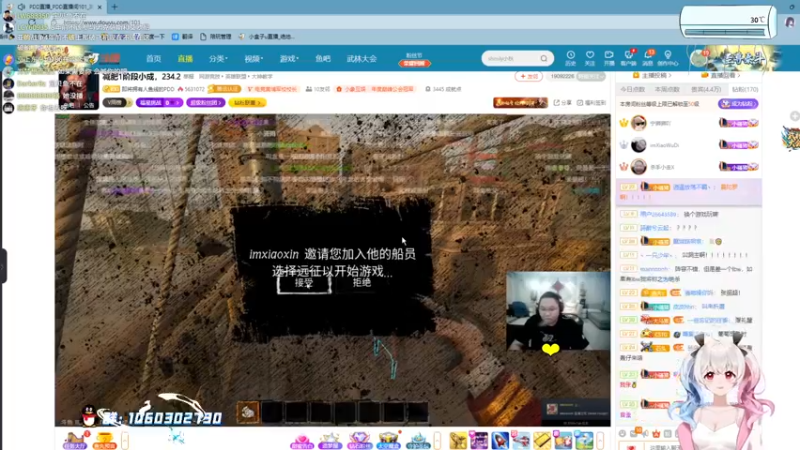This screenshot has width=800, height=450.
Task: Open third-ranked fan avatar with bronze crown
Action: [x=638, y=167]
